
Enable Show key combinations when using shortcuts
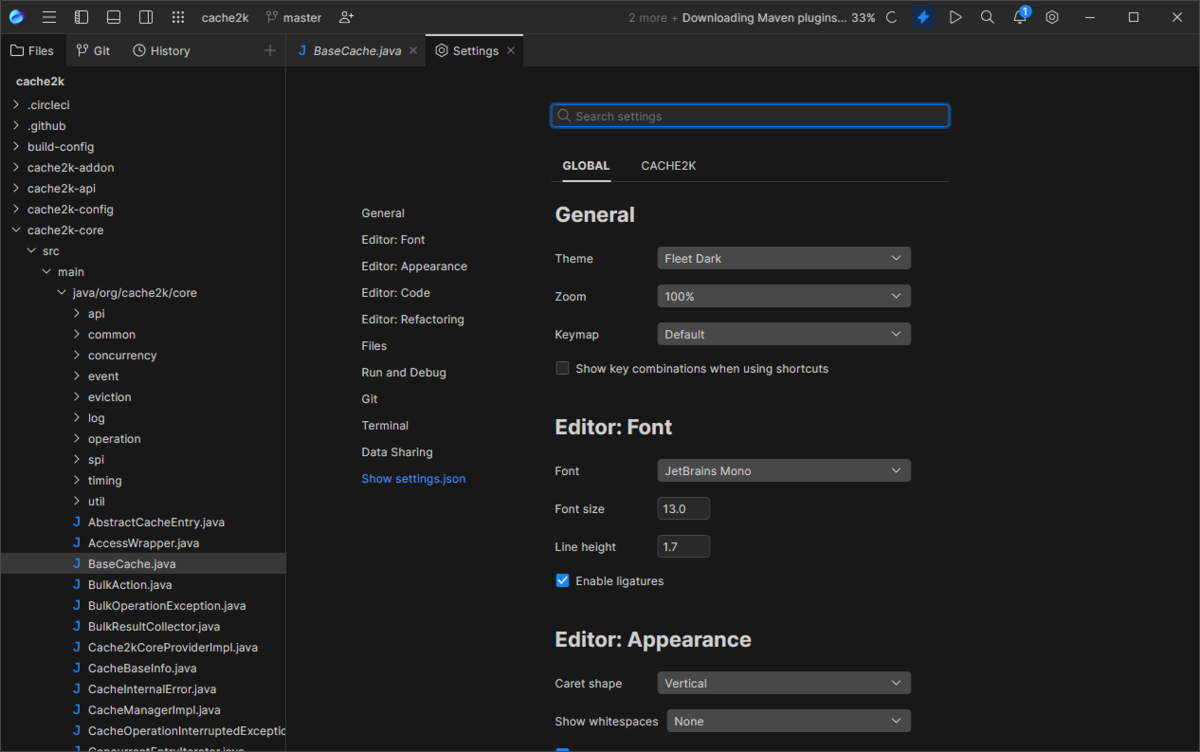[x=562, y=368]
